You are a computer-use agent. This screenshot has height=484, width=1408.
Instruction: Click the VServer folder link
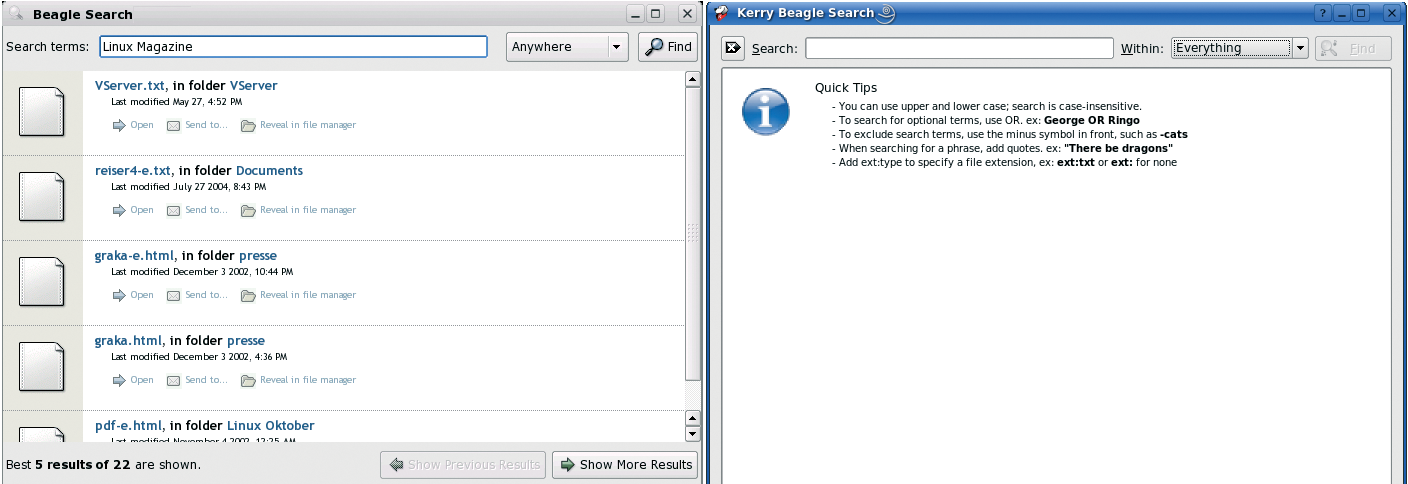click(254, 86)
